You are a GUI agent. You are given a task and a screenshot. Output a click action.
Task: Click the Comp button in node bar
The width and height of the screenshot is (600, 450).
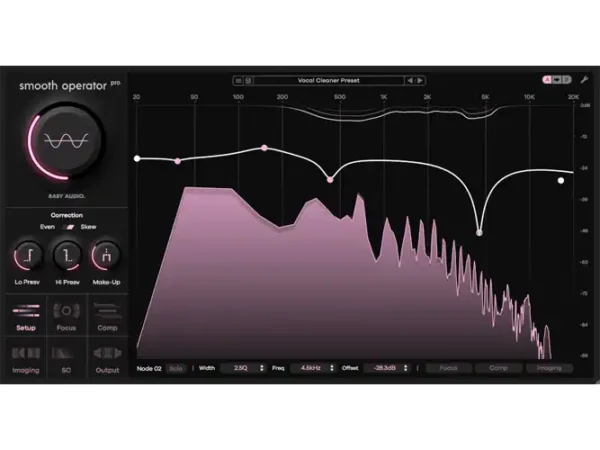(498, 368)
